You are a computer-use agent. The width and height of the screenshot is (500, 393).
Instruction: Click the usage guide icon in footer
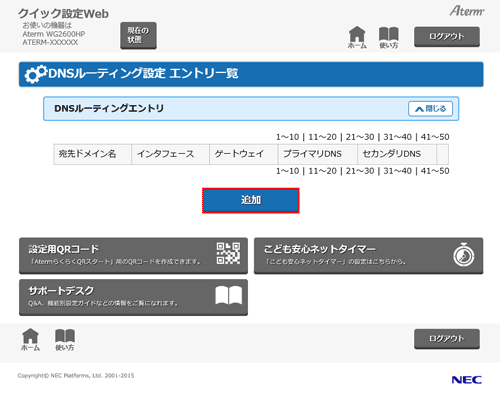coord(65,340)
